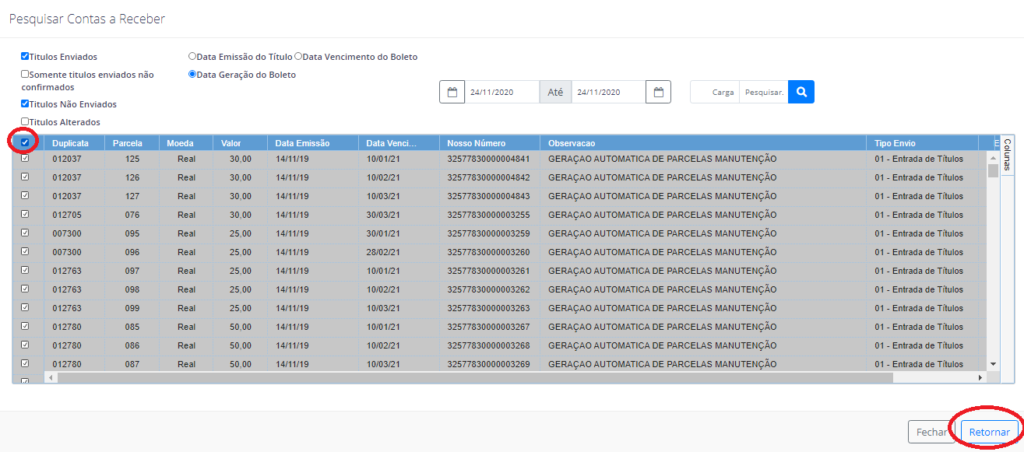Click the blue magnifier search button
Screen dimensions: 1024x452
pyautogui.click(x=801, y=92)
